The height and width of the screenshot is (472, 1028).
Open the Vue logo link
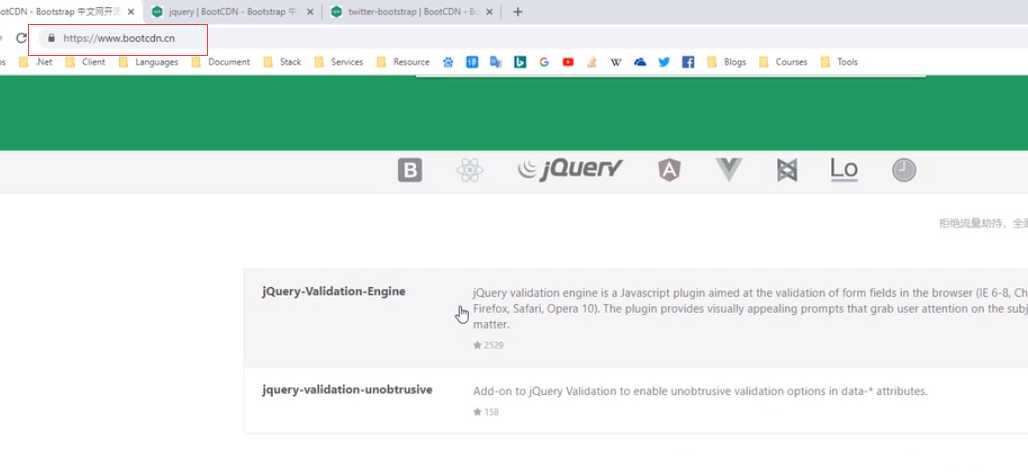[x=728, y=170]
